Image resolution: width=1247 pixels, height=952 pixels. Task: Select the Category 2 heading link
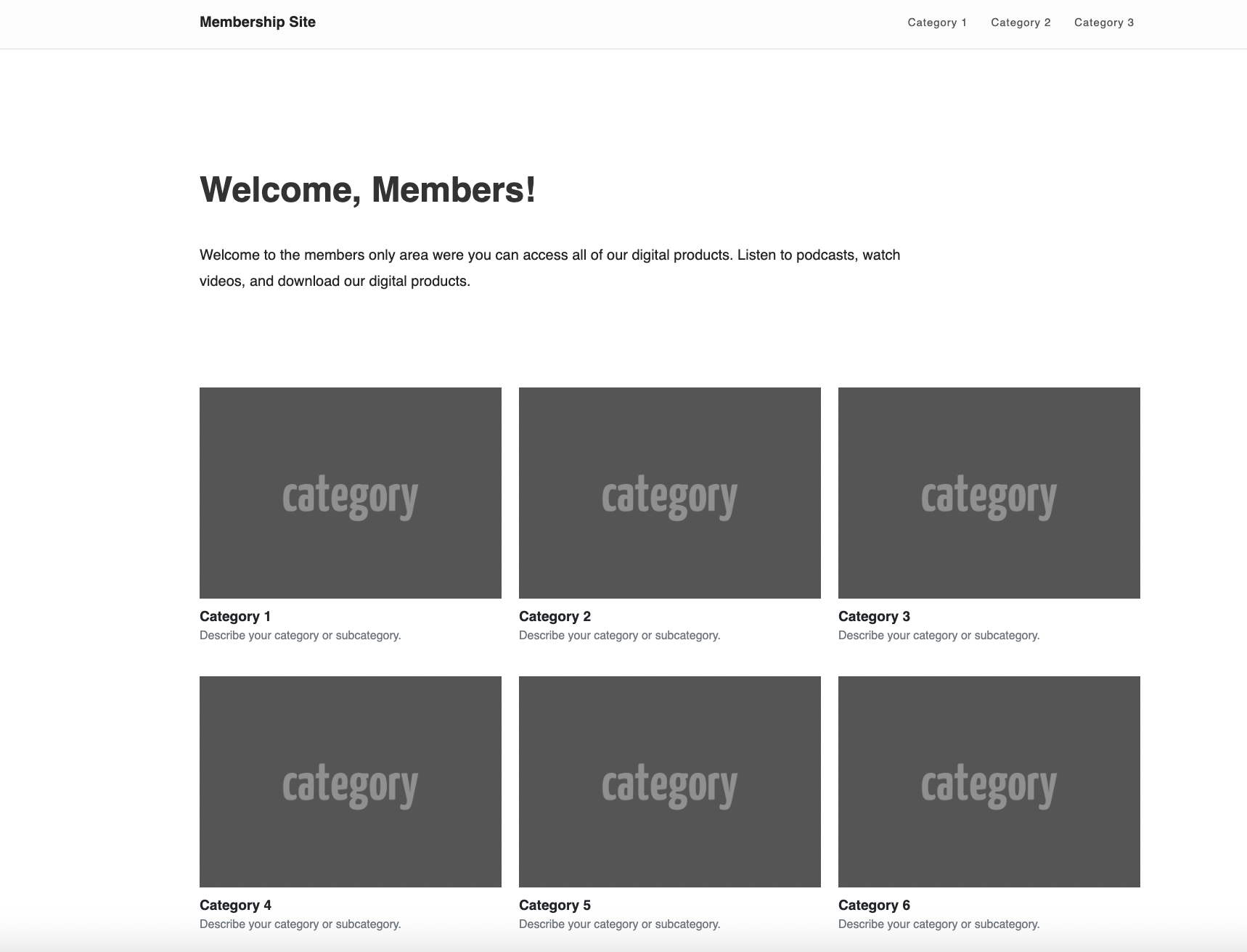pyautogui.click(x=555, y=616)
